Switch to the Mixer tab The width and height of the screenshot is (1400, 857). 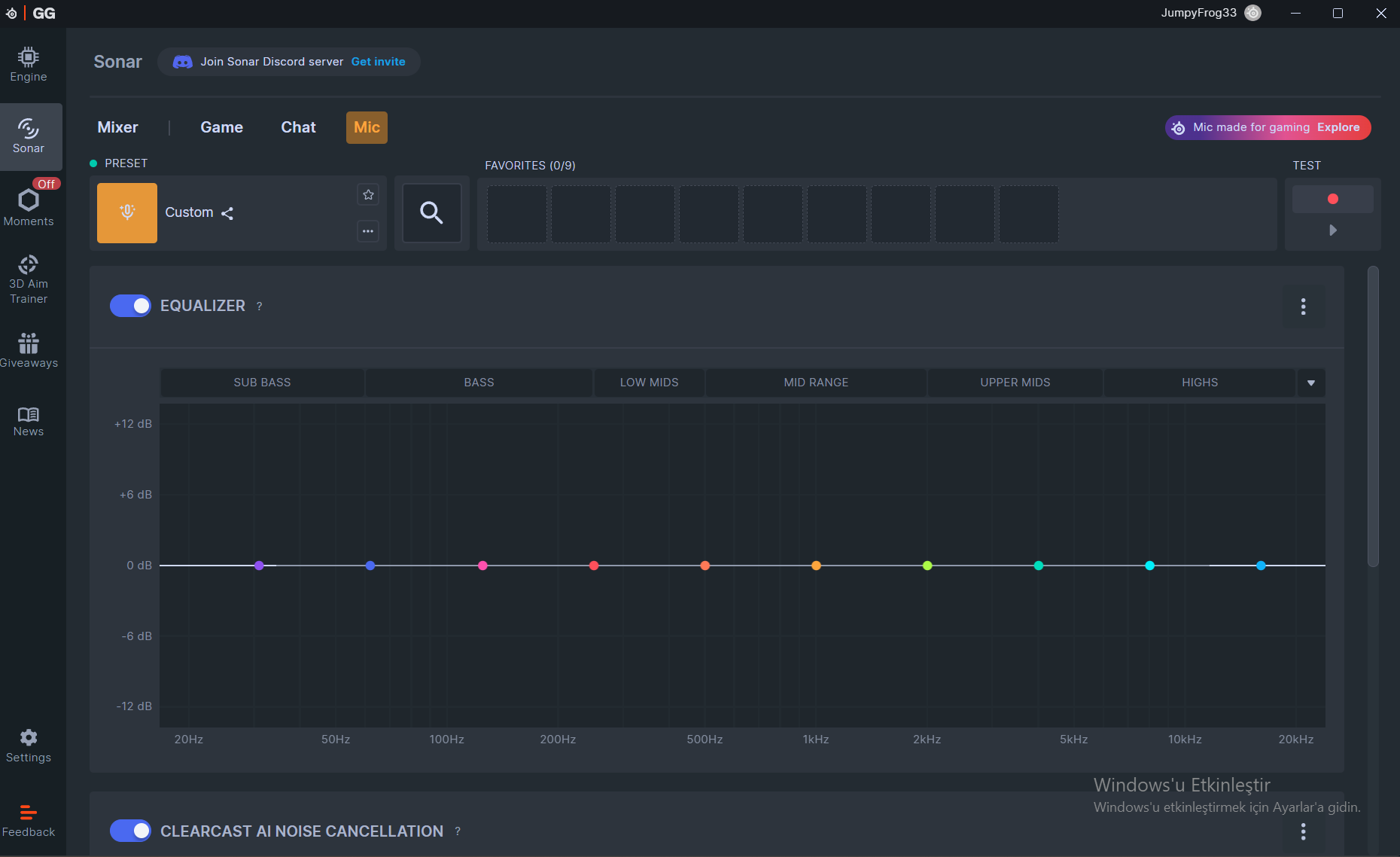118,127
